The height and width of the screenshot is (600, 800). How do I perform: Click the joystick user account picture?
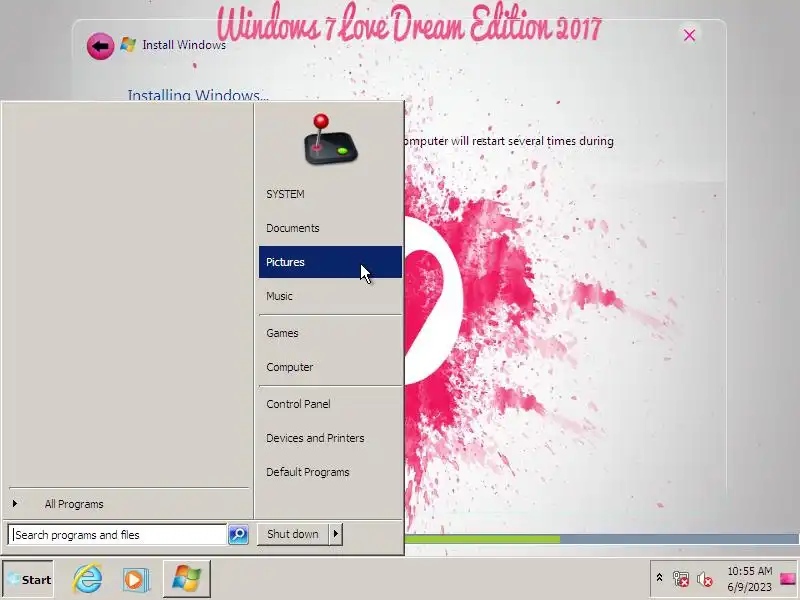(330, 140)
